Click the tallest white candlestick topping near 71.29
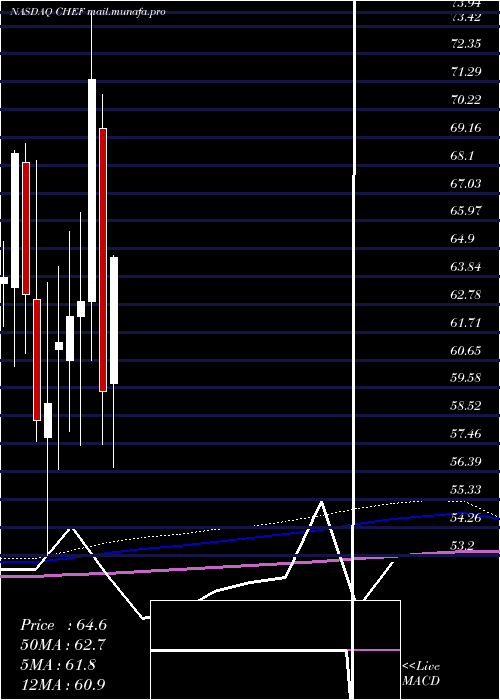Screen dimensions: 500x700 92,190
